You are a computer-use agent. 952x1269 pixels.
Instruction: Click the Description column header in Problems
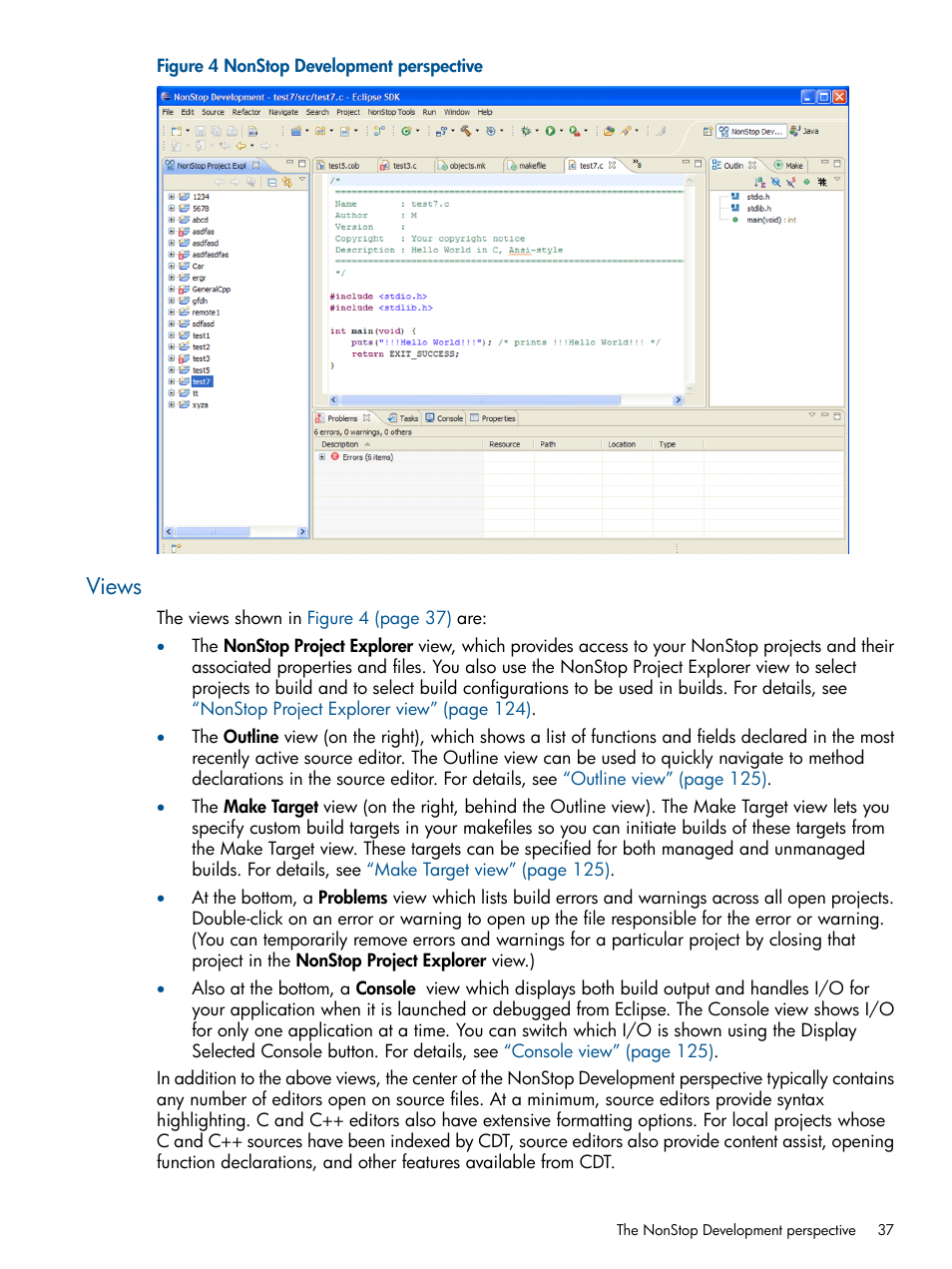(399, 444)
